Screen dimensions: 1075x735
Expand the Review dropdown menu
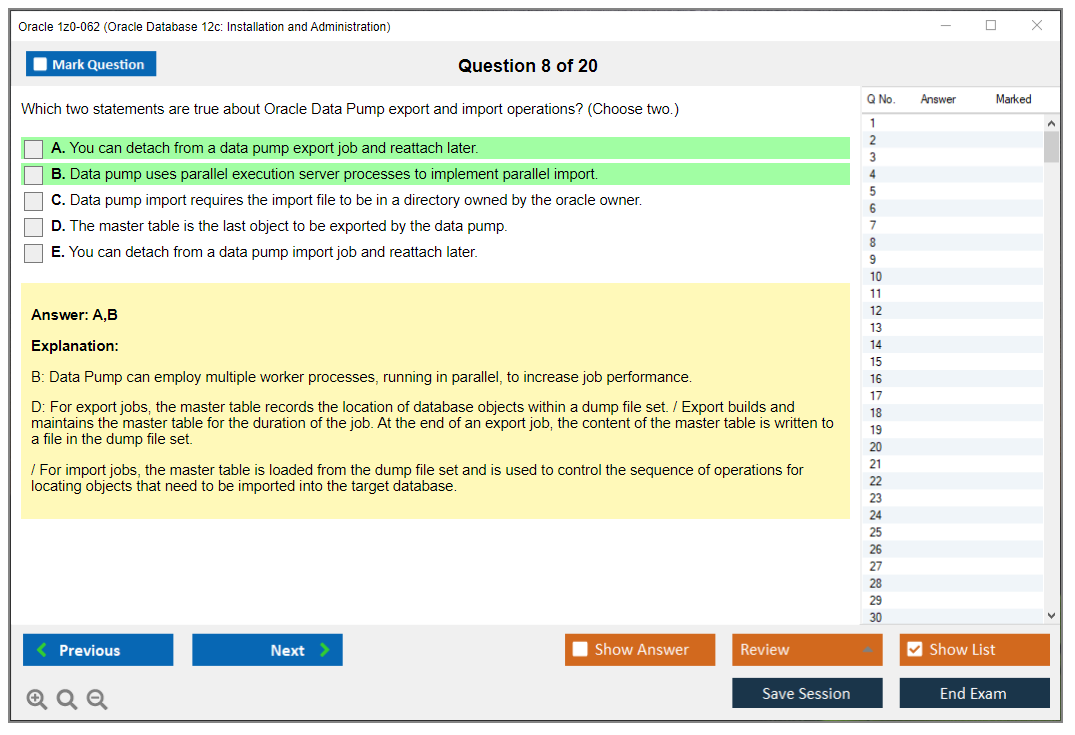[x=866, y=650]
